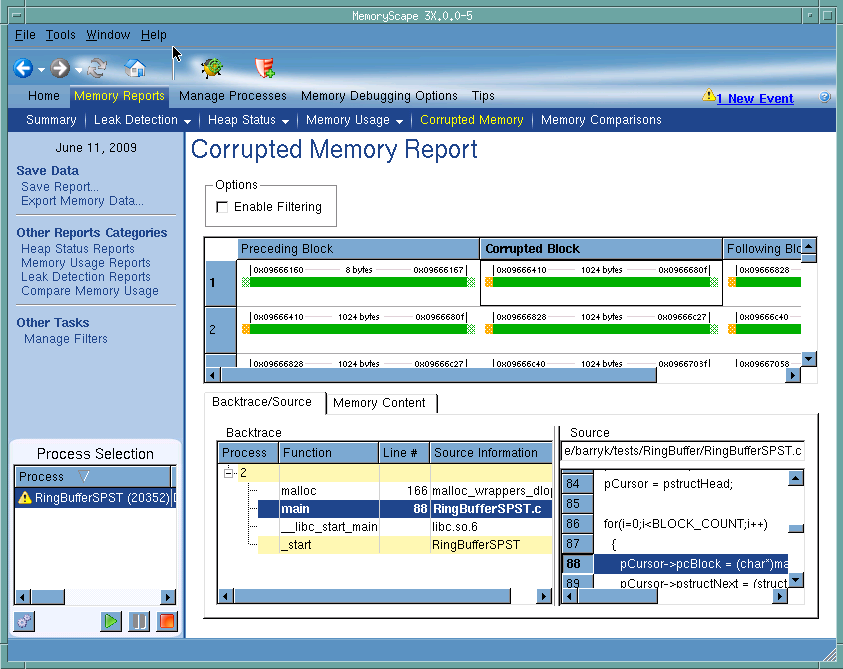Click the back navigation arrow icon
The image size is (843, 669).
click(x=23, y=69)
